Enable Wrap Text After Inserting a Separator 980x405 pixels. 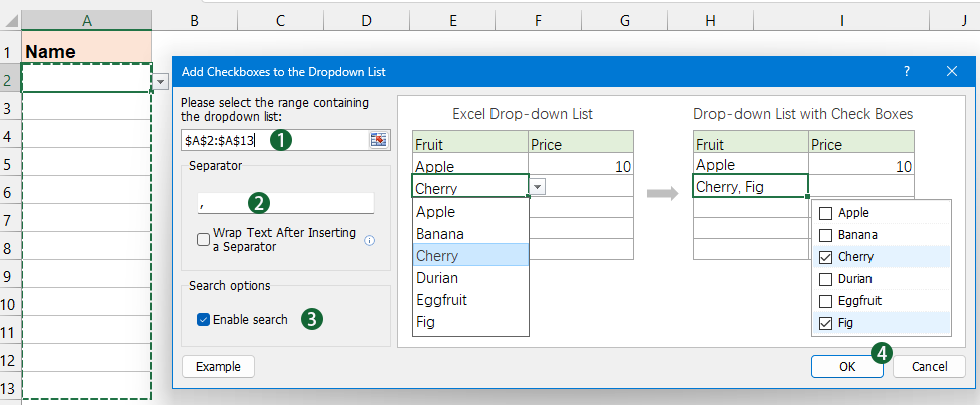203,240
